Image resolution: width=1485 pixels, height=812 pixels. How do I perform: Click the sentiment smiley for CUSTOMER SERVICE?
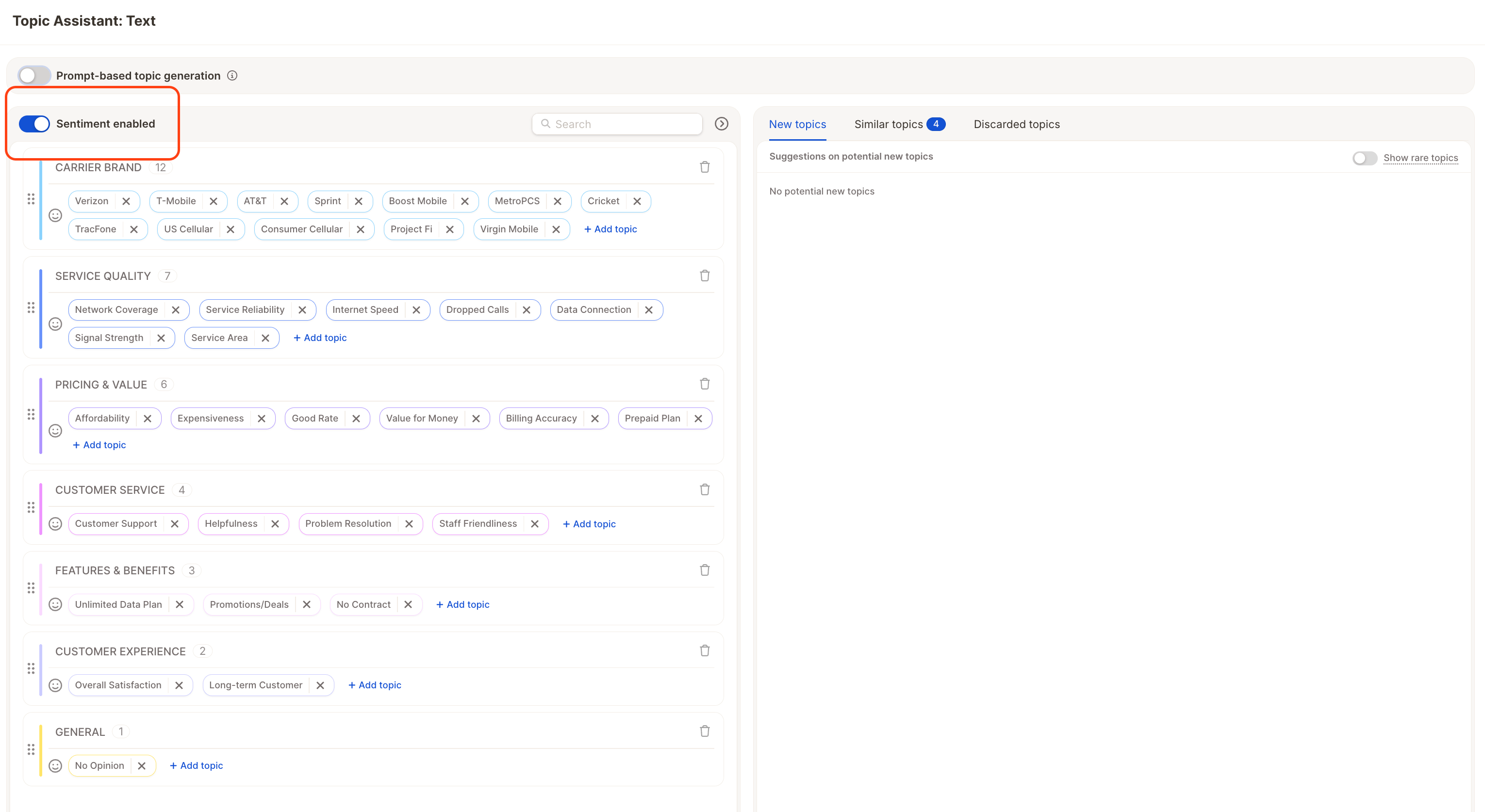click(55, 523)
